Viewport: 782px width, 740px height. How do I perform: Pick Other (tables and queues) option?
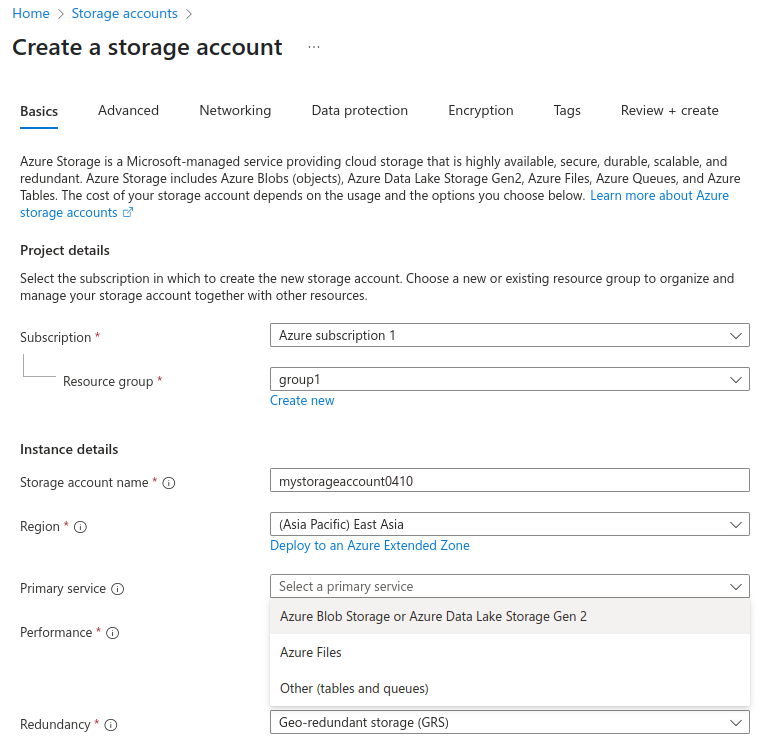tap(354, 688)
